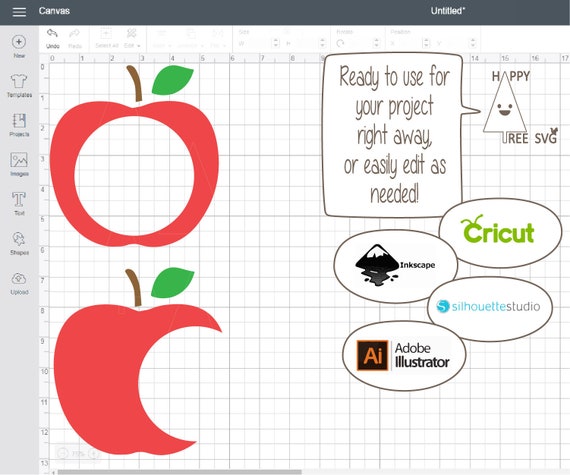This screenshot has height=475, width=570.
Task: Open the hamburger main menu
Action: click(19, 11)
